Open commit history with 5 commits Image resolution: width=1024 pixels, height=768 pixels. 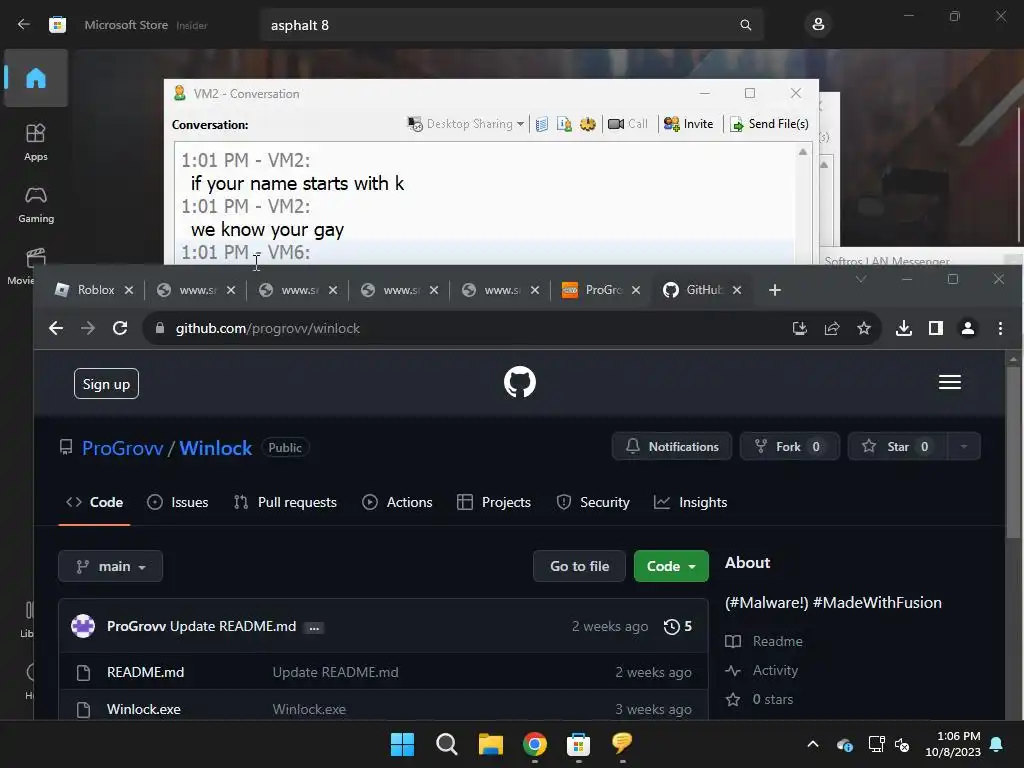point(678,627)
